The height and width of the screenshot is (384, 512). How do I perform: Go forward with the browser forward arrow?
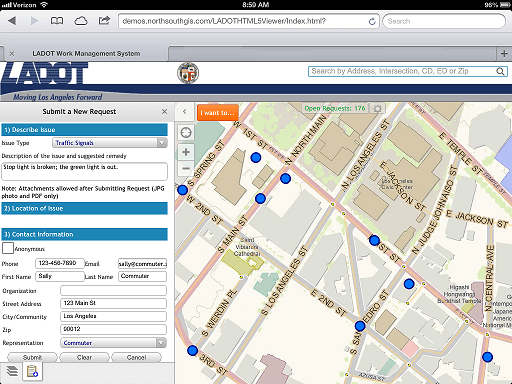pos(34,21)
